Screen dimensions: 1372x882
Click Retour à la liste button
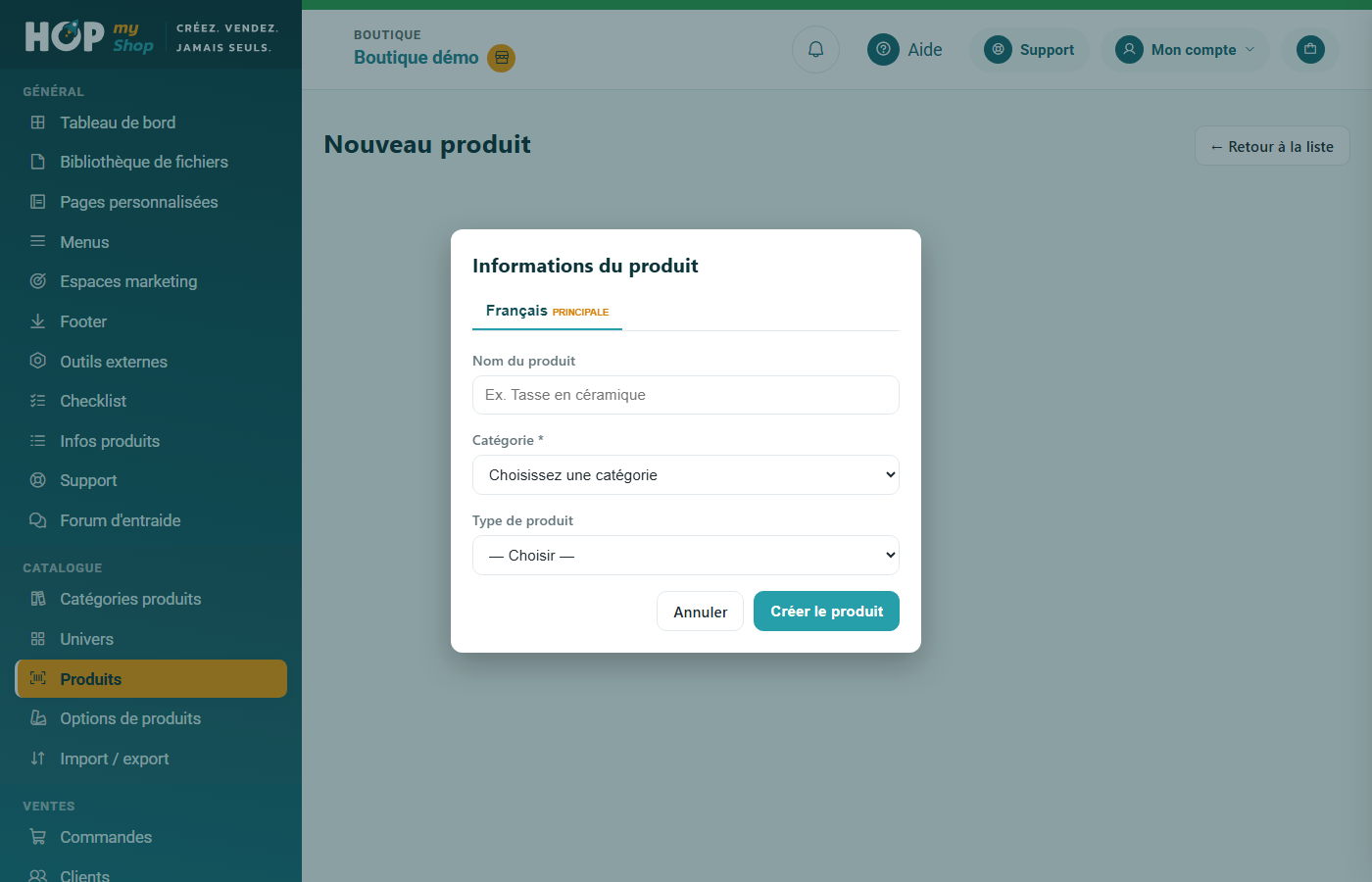pos(1272,146)
